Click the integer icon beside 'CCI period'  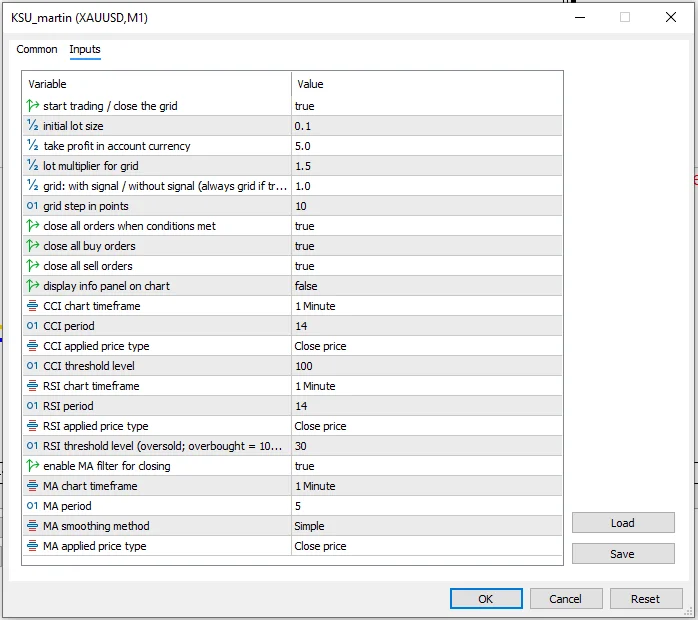32,326
